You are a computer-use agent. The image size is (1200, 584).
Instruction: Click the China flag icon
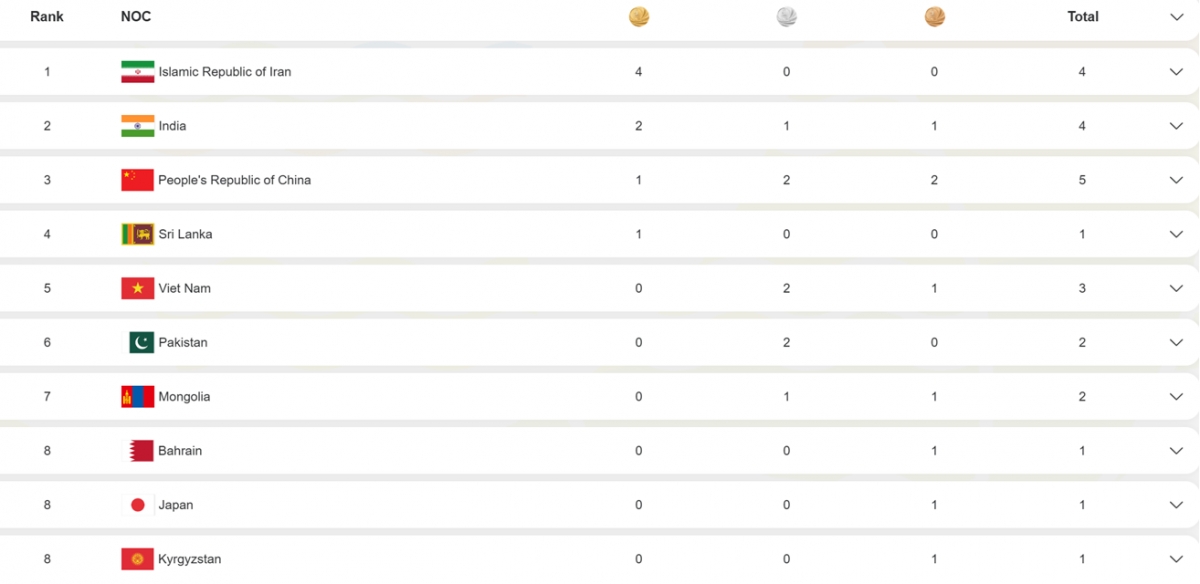click(x=137, y=180)
